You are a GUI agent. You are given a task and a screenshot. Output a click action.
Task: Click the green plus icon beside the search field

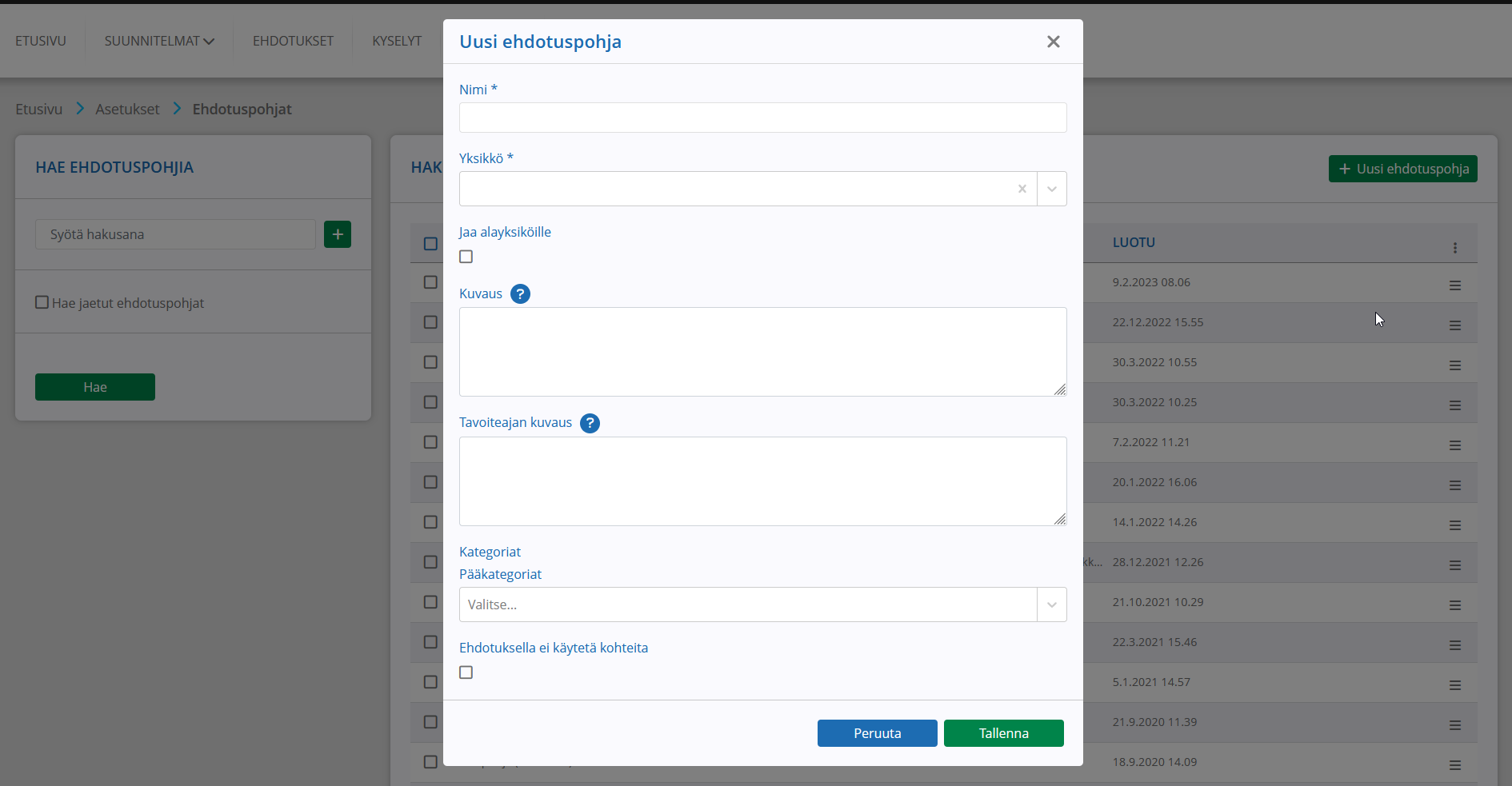(x=338, y=234)
